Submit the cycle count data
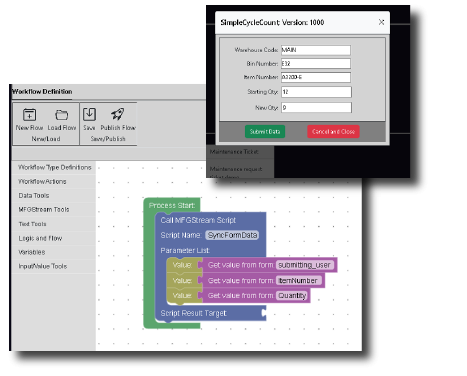The width and height of the screenshot is (467, 376). click(x=265, y=132)
